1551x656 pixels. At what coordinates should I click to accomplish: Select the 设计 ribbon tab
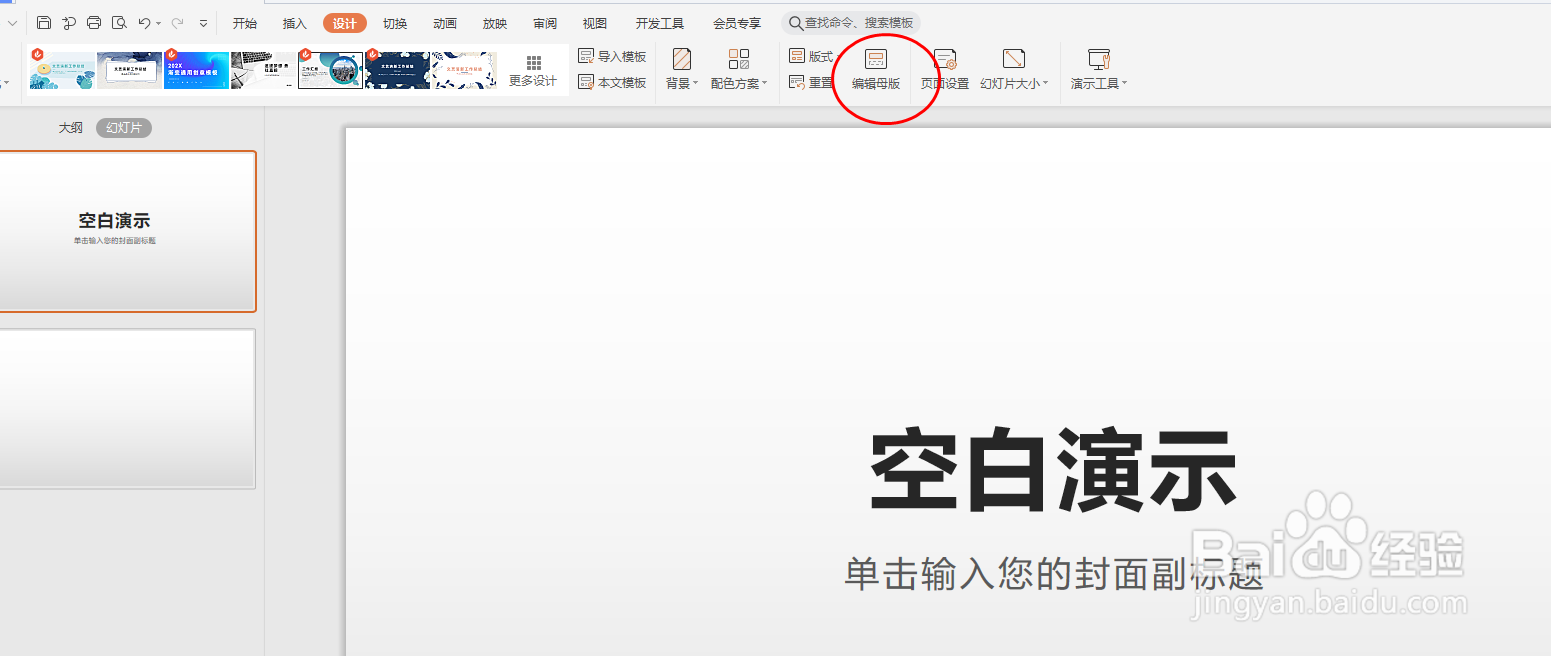[345, 23]
